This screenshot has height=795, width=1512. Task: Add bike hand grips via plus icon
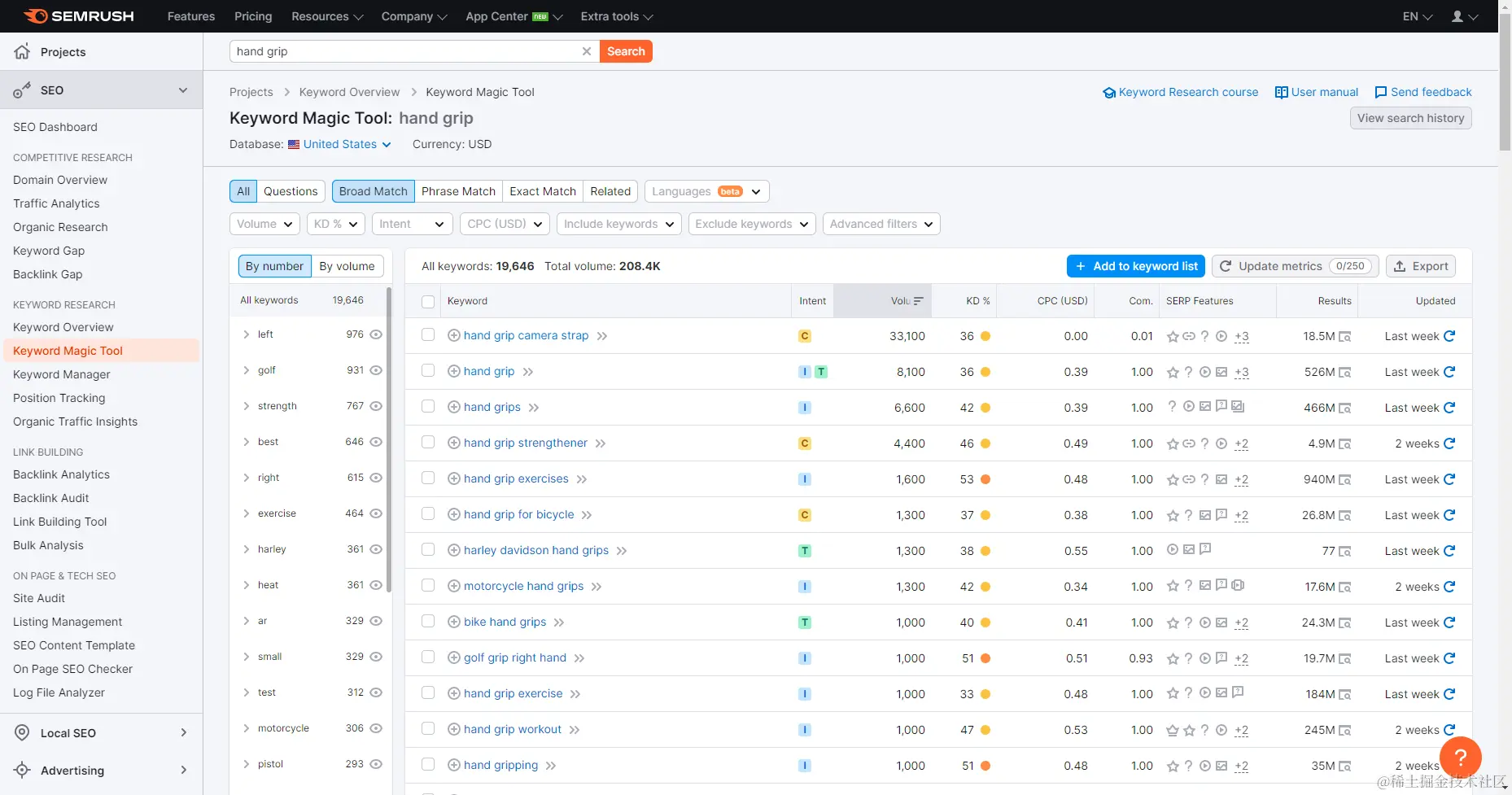tap(454, 622)
